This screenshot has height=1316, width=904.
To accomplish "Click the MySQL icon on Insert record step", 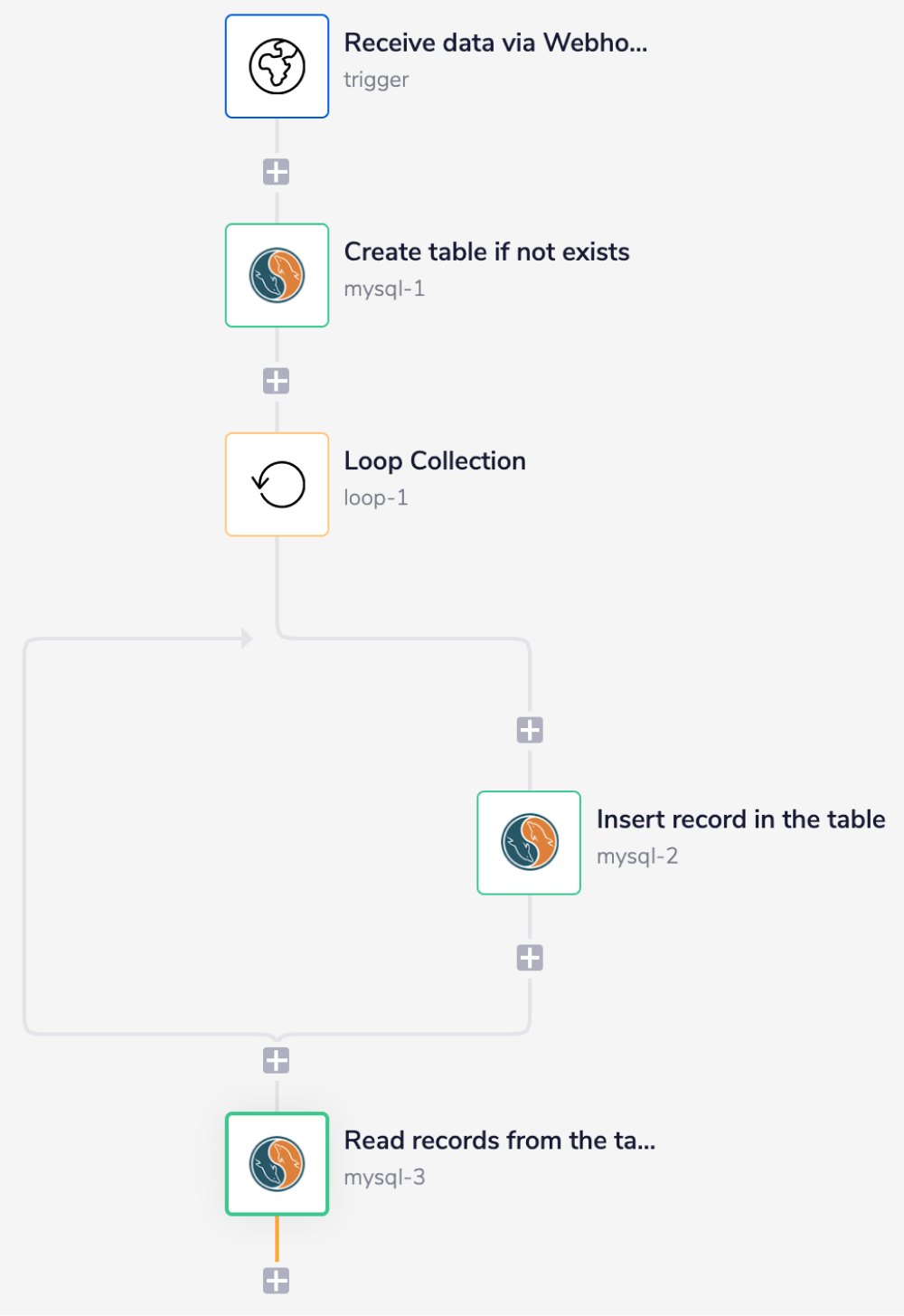I will (x=529, y=843).
